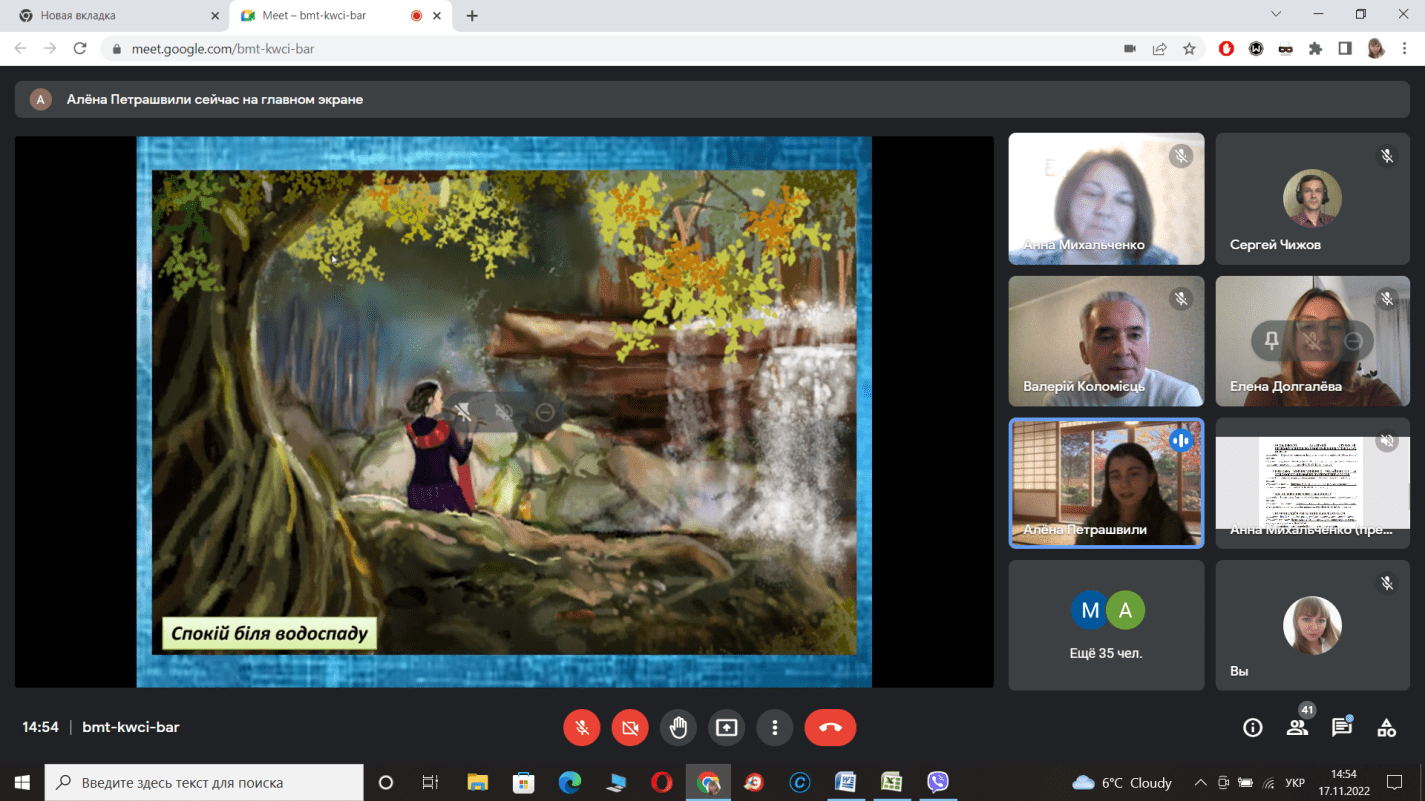Open the chat with everyone panel

point(1342,728)
